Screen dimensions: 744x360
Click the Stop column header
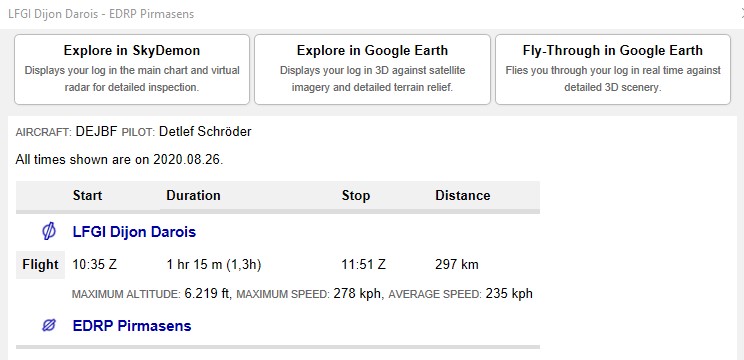(x=356, y=195)
